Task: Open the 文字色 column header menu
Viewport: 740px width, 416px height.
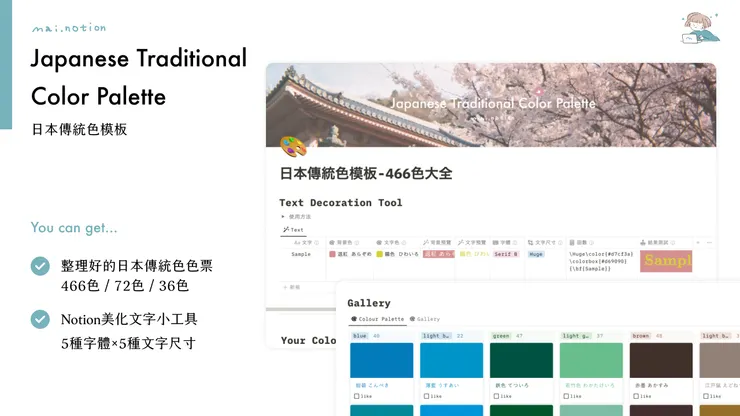Action: click(x=391, y=243)
